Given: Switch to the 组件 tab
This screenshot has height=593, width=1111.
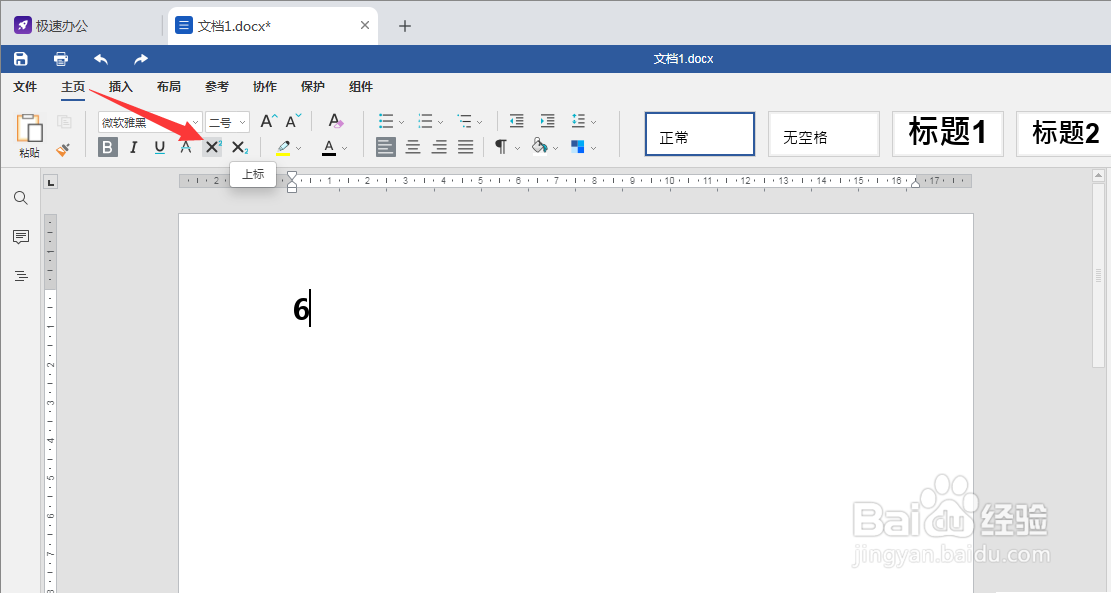Looking at the screenshot, I should click(361, 86).
